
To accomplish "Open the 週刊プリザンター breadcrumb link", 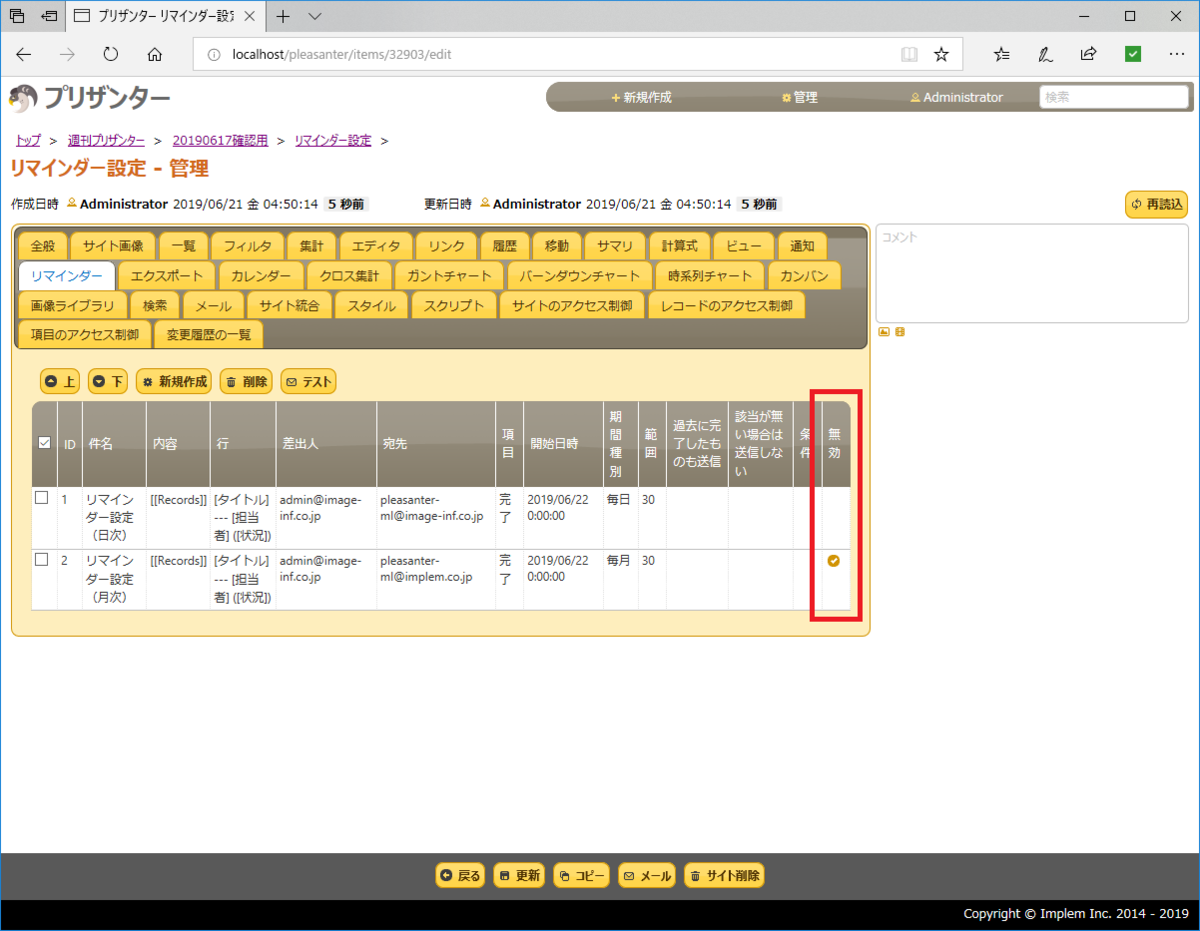I will (106, 140).
